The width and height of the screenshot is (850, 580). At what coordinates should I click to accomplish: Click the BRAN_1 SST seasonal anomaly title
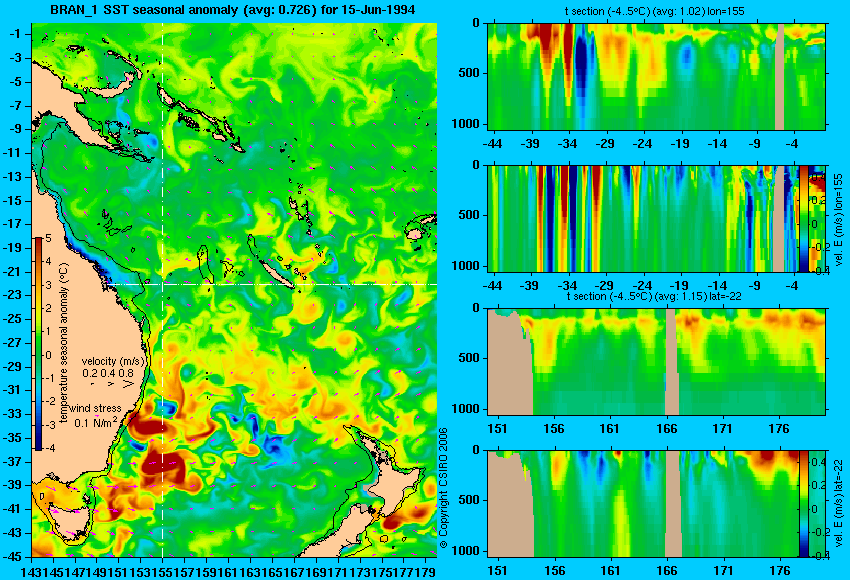tap(233, 10)
